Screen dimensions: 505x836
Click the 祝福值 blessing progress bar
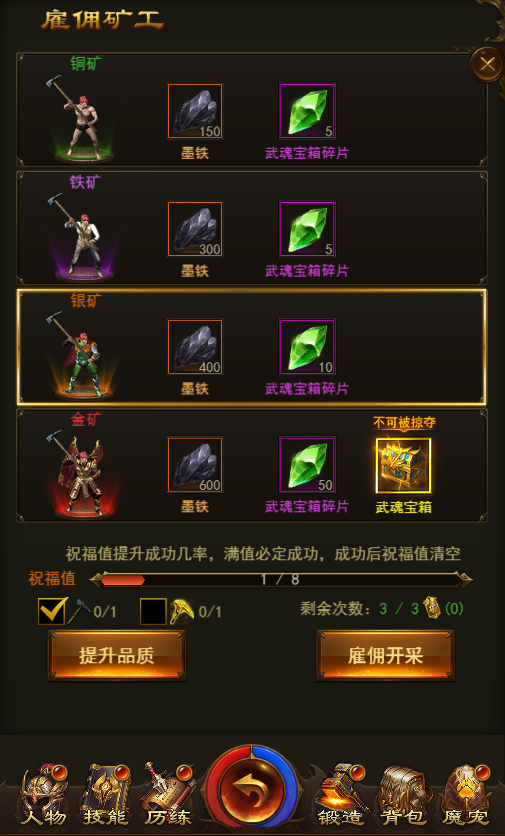coord(280,580)
